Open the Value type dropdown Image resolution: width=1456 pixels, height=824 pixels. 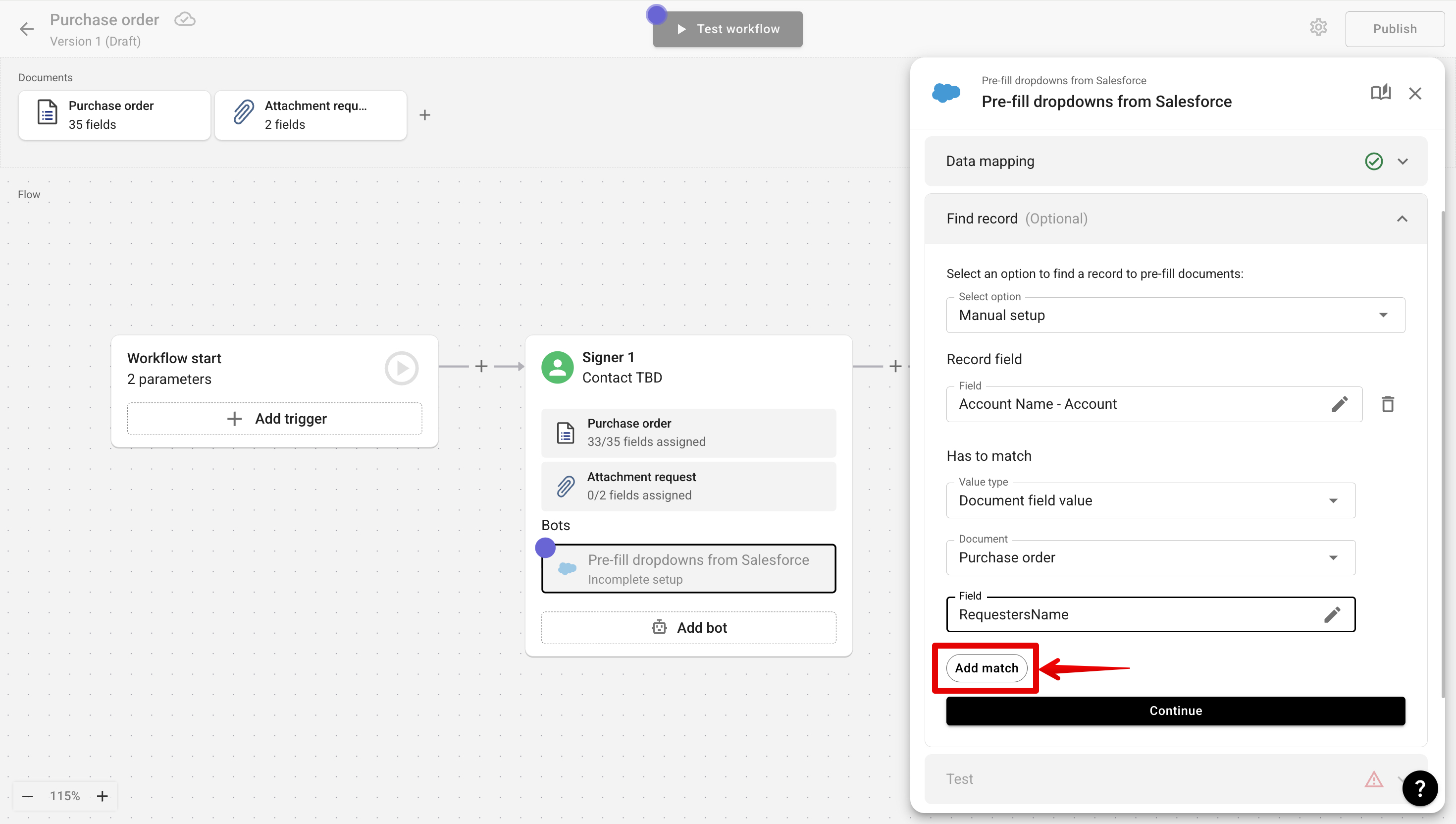point(1334,500)
